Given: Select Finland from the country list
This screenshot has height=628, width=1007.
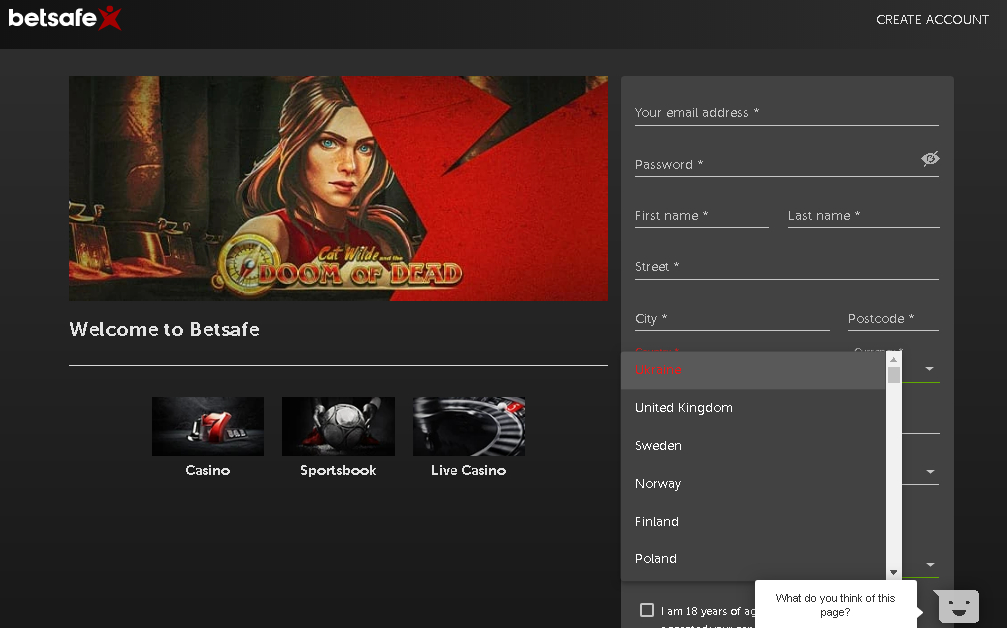Looking at the screenshot, I should coord(753,521).
